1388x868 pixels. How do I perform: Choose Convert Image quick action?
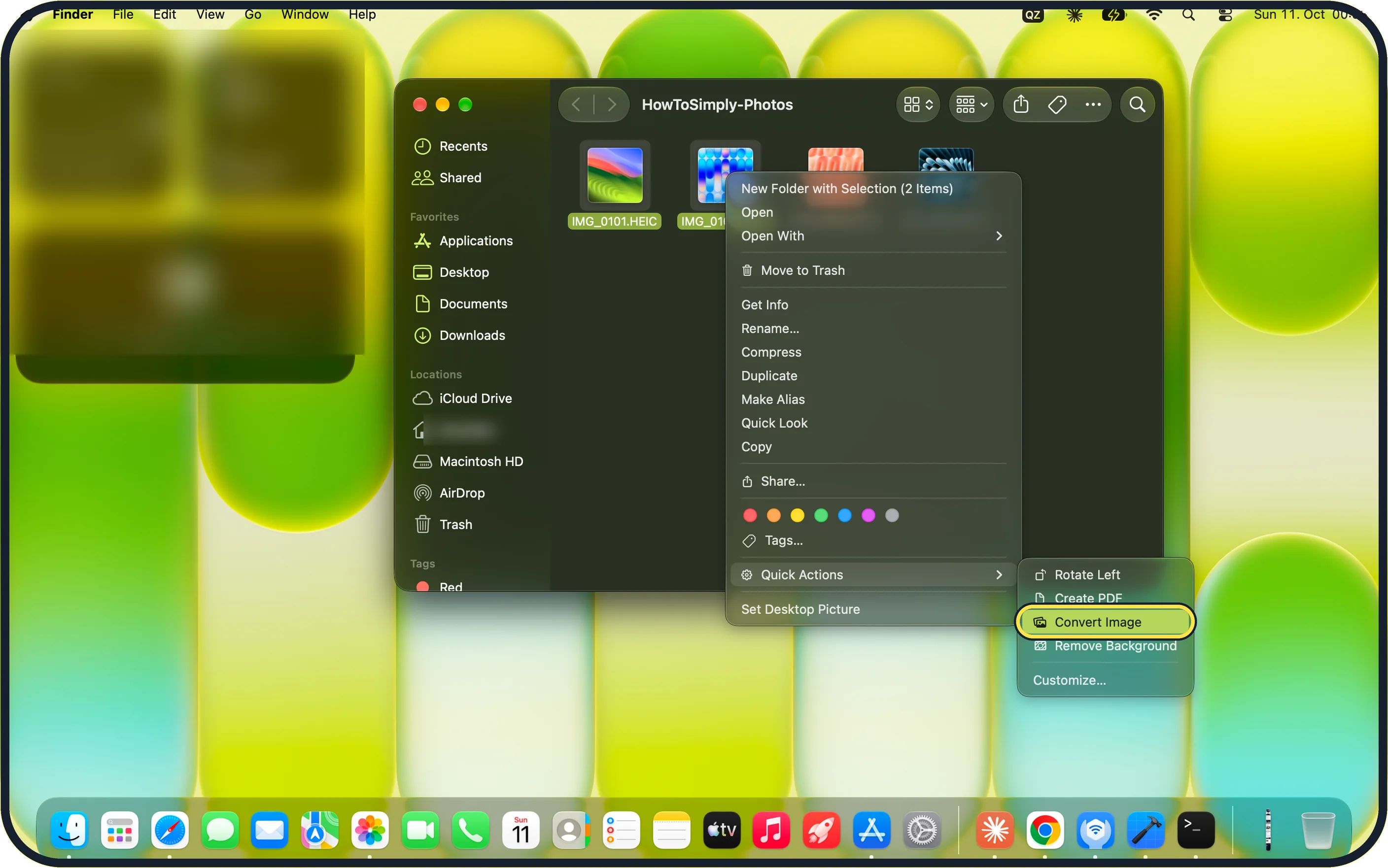1105,622
